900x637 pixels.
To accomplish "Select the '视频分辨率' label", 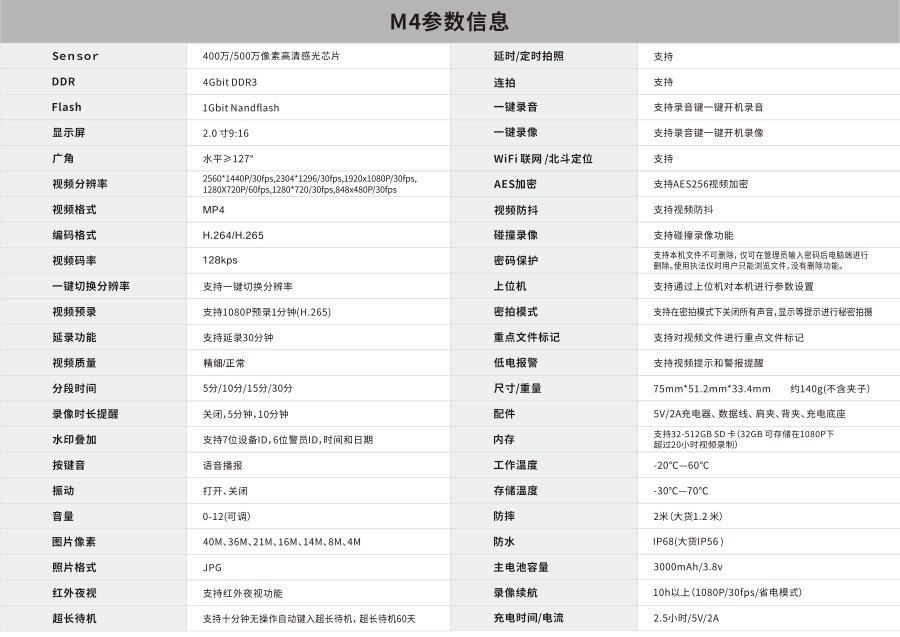I will click(80, 184).
